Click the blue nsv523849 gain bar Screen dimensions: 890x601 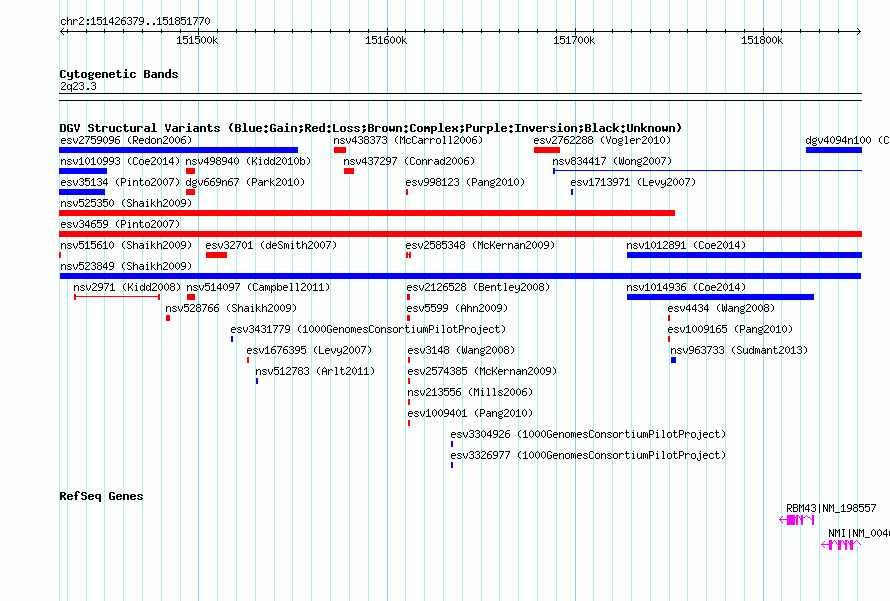(460, 276)
